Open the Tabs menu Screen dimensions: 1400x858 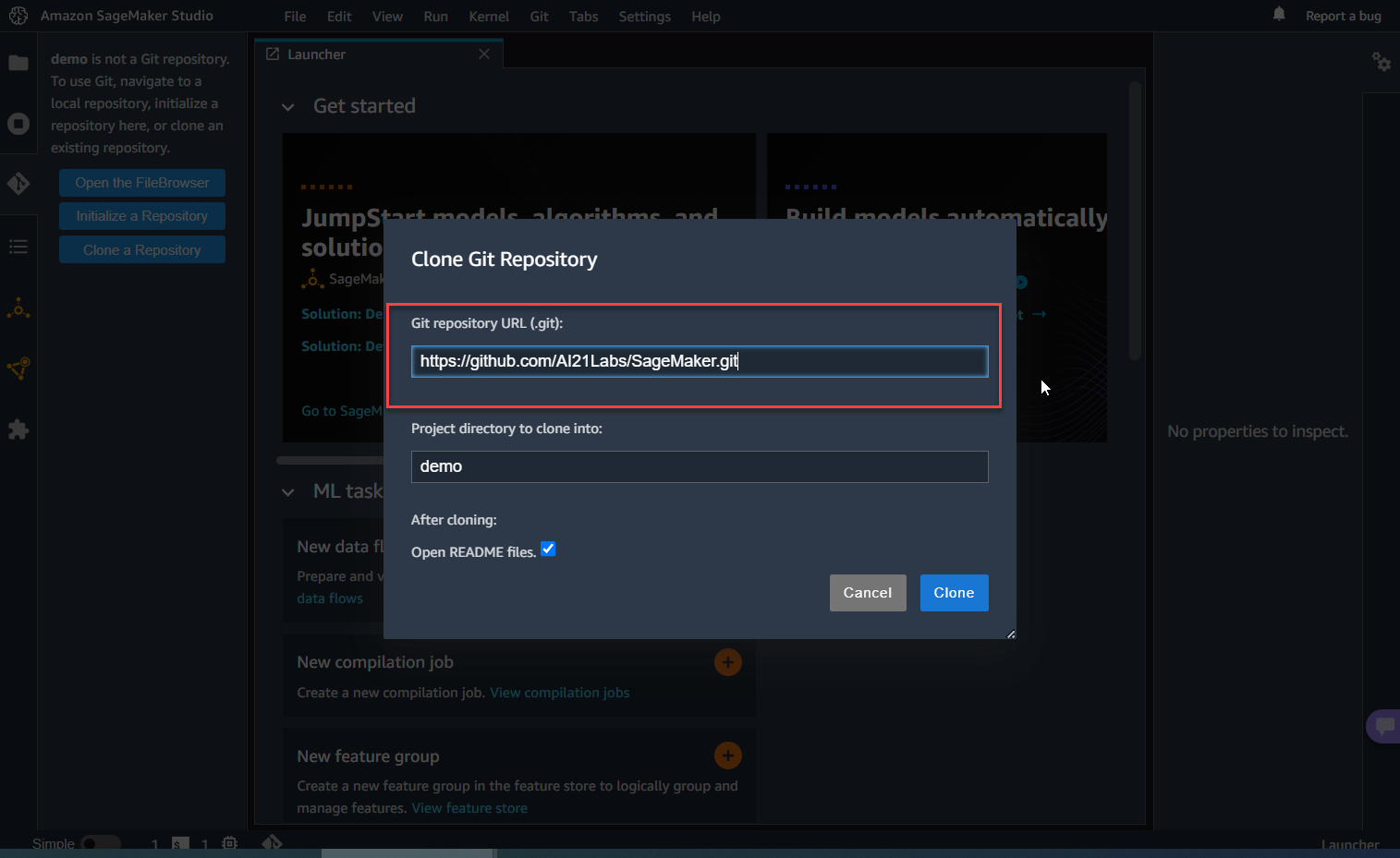(584, 17)
